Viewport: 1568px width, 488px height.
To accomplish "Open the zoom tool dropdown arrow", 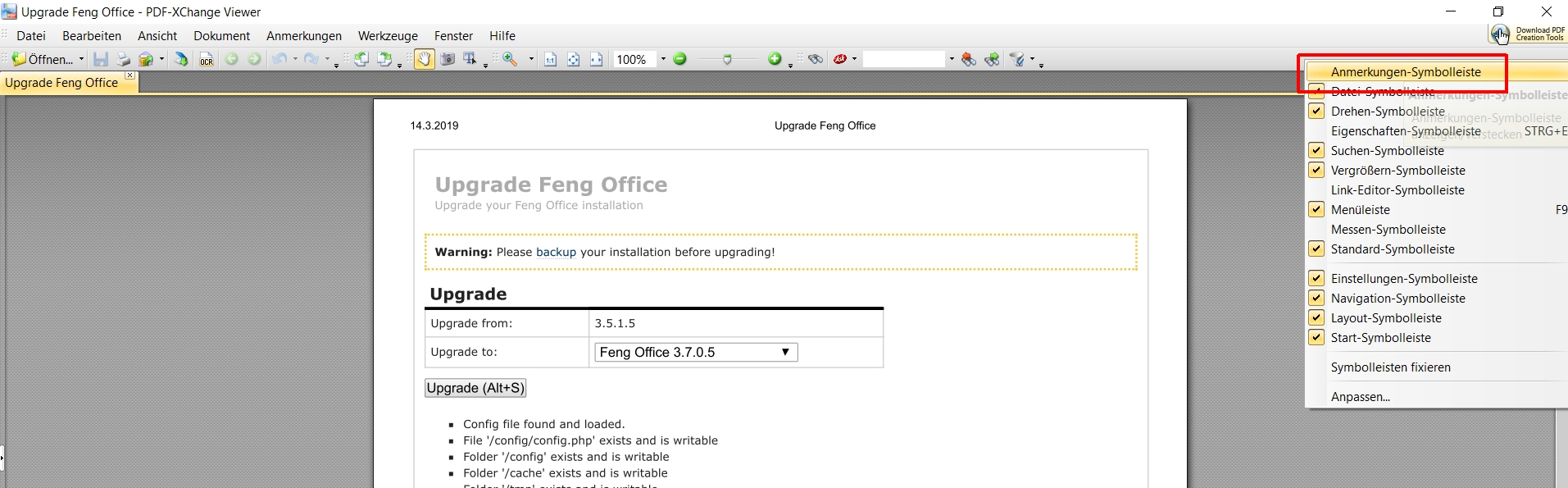I will coord(531,59).
